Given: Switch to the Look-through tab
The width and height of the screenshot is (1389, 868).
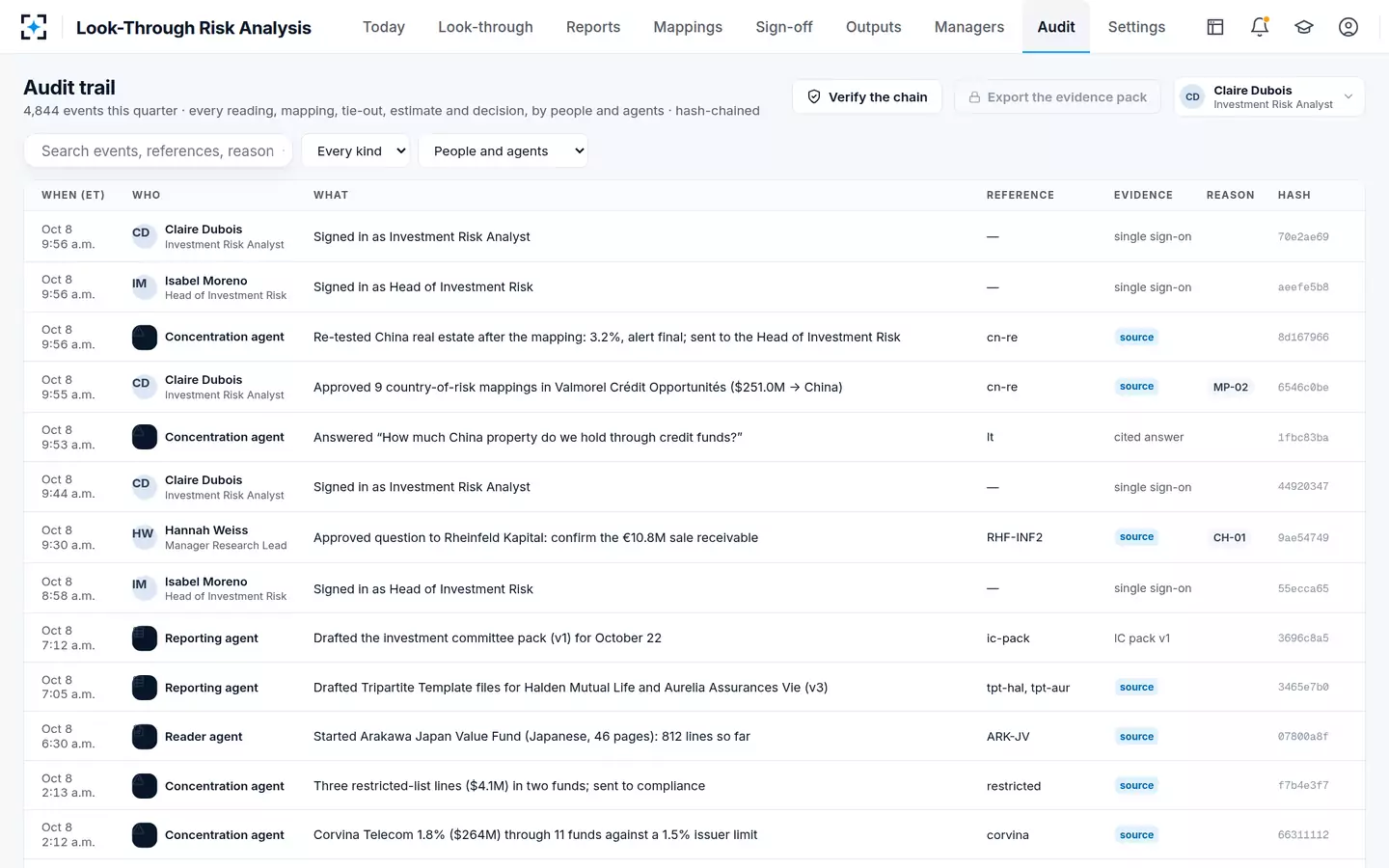Looking at the screenshot, I should (485, 27).
